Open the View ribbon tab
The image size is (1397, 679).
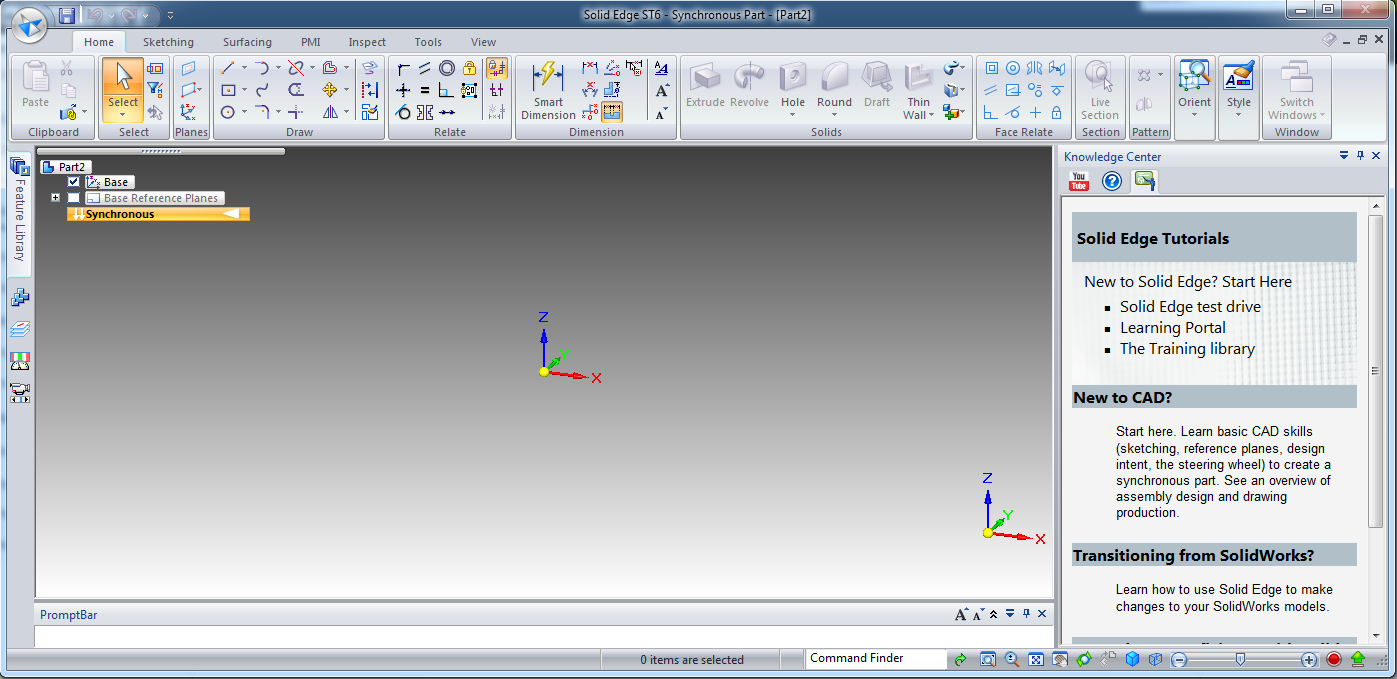tap(483, 42)
